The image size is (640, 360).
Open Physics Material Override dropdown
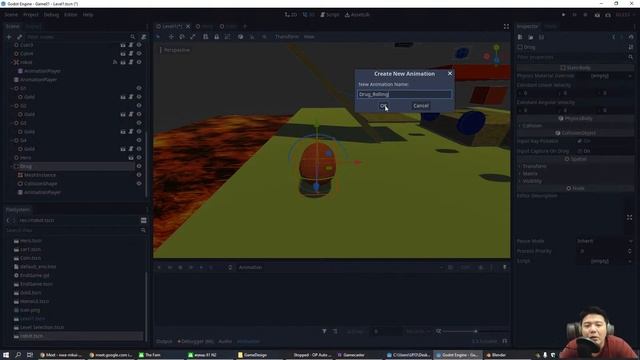pos(606,76)
